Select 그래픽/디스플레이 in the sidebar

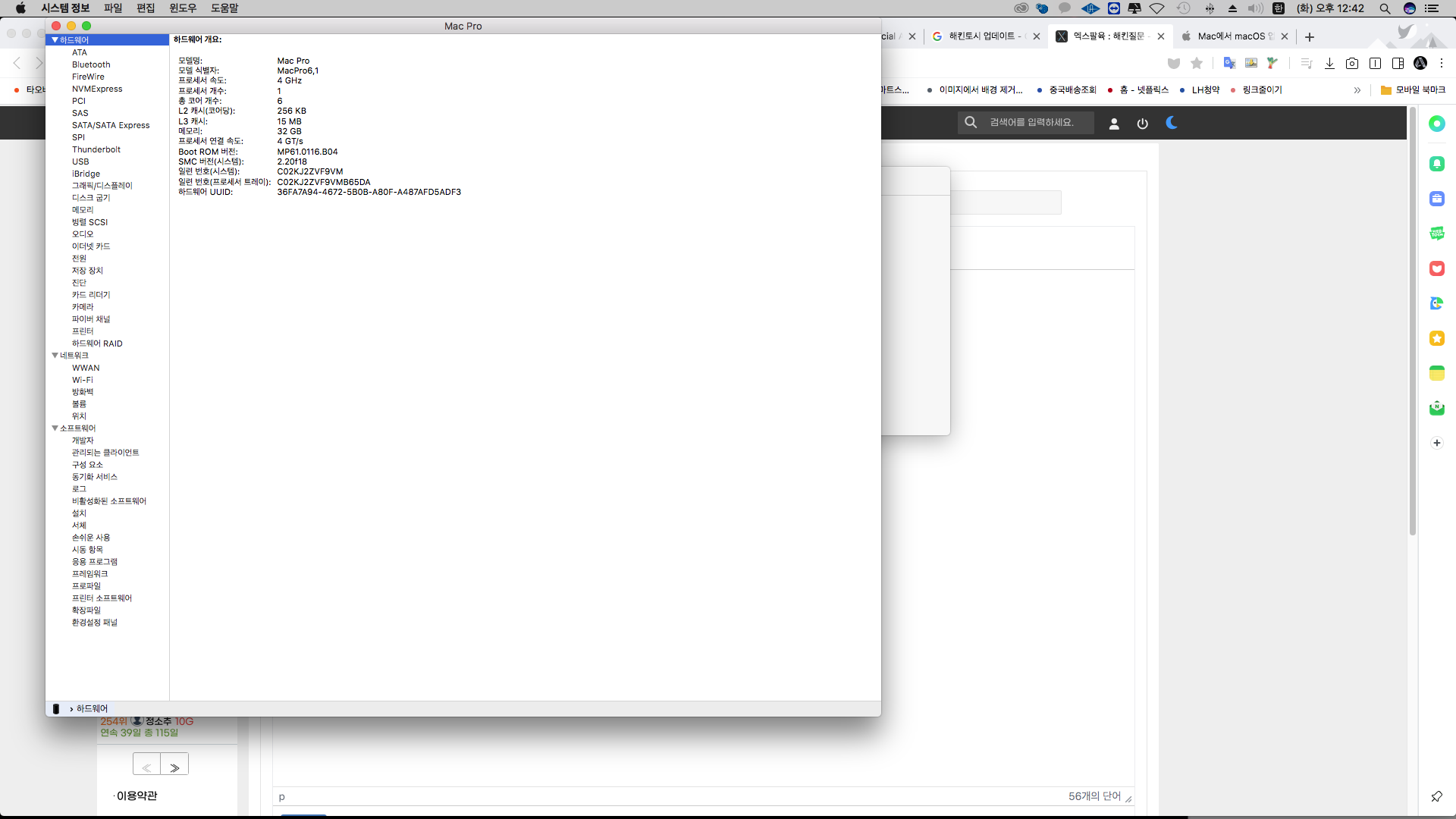point(102,186)
